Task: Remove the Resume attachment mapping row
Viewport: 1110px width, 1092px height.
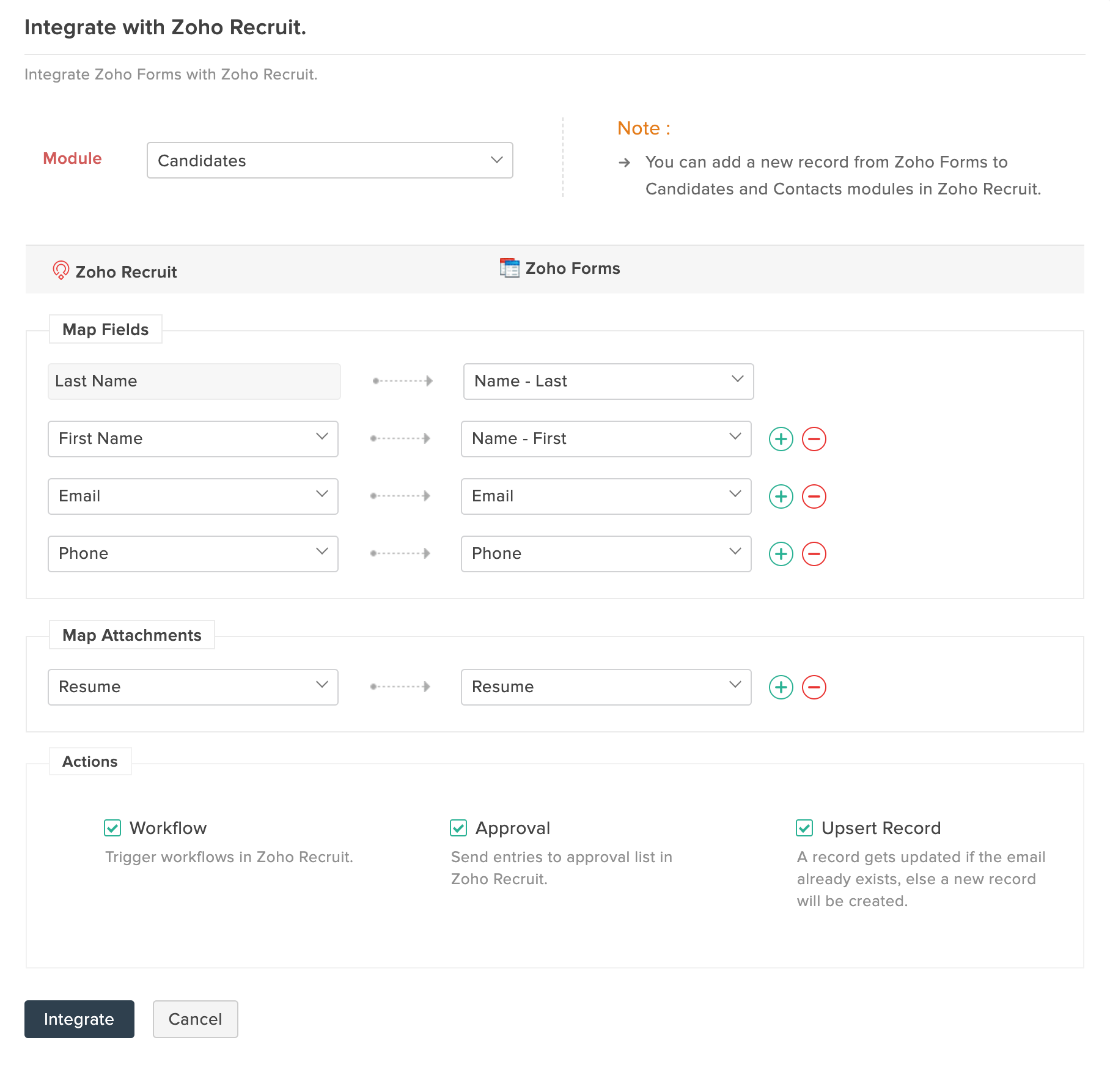Action: click(814, 687)
